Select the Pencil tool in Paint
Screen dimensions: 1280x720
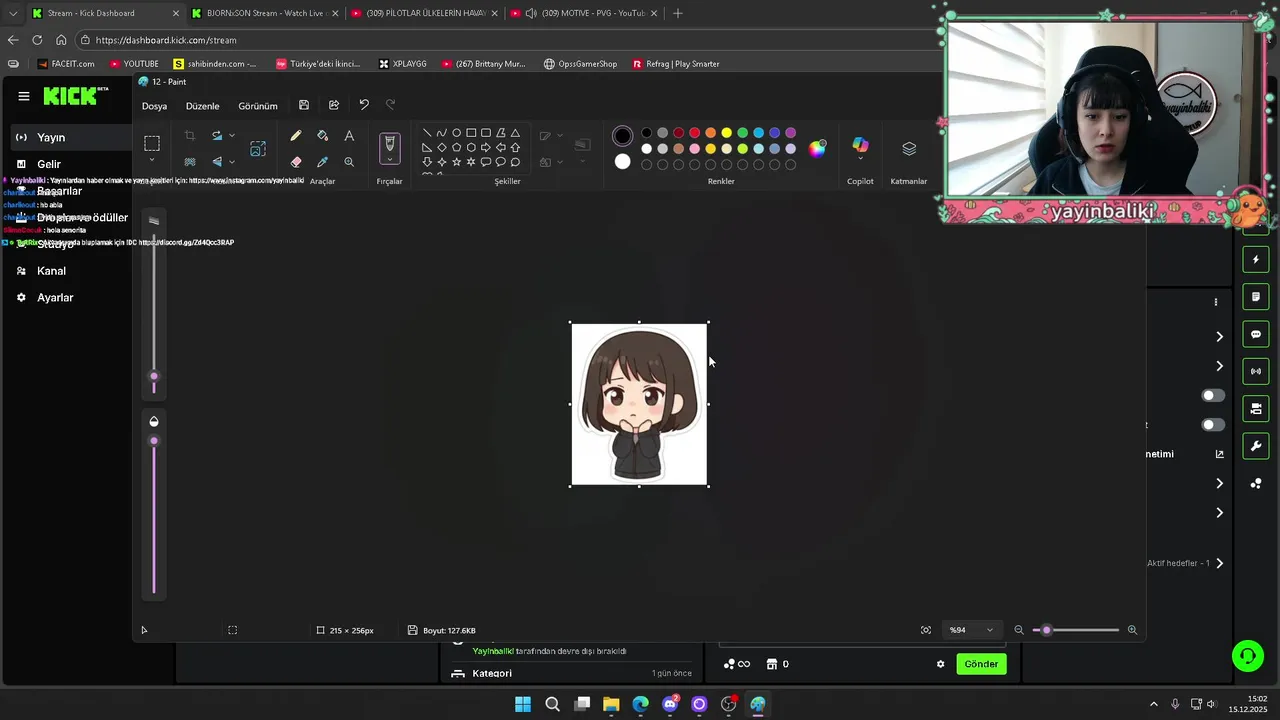coord(296,136)
